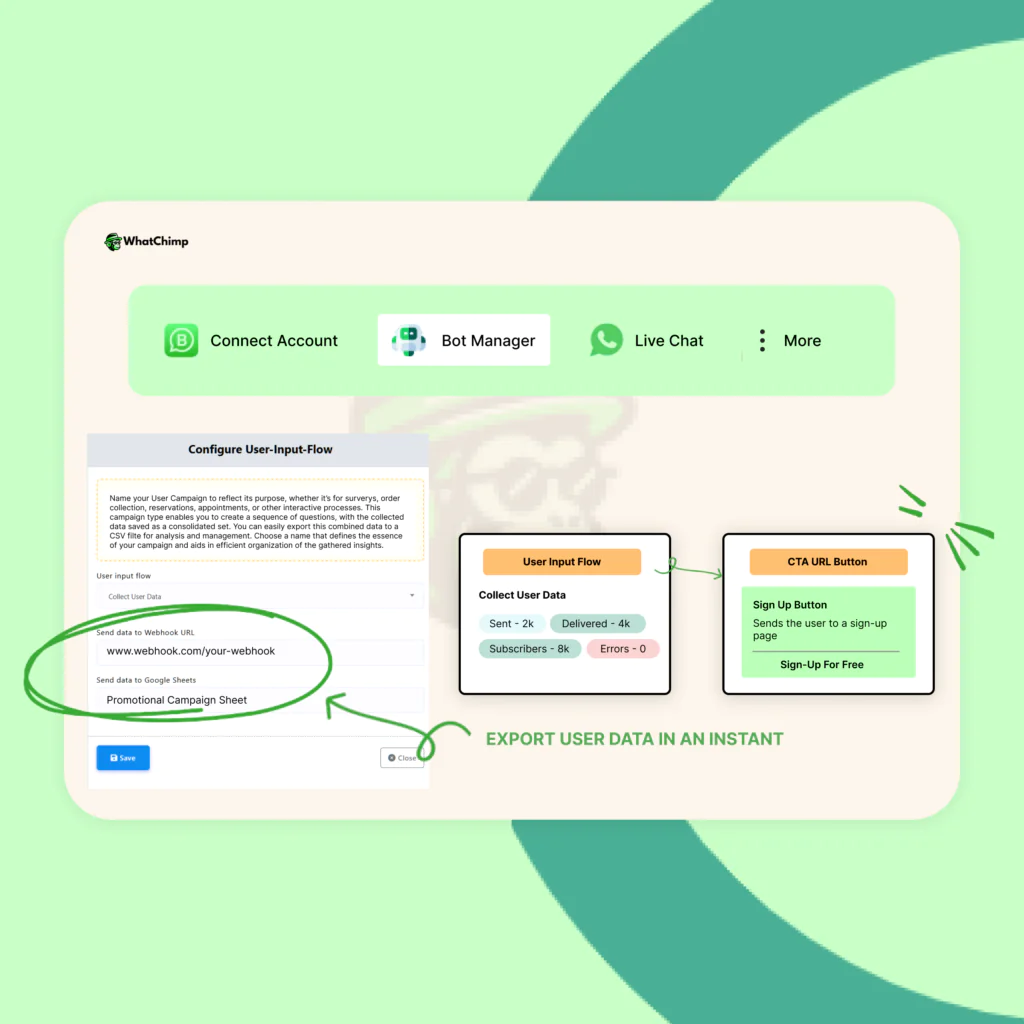The height and width of the screenshot is (1024, 1024).
Task: Click the floppy disk icon on Save
Action: (113, 758)
